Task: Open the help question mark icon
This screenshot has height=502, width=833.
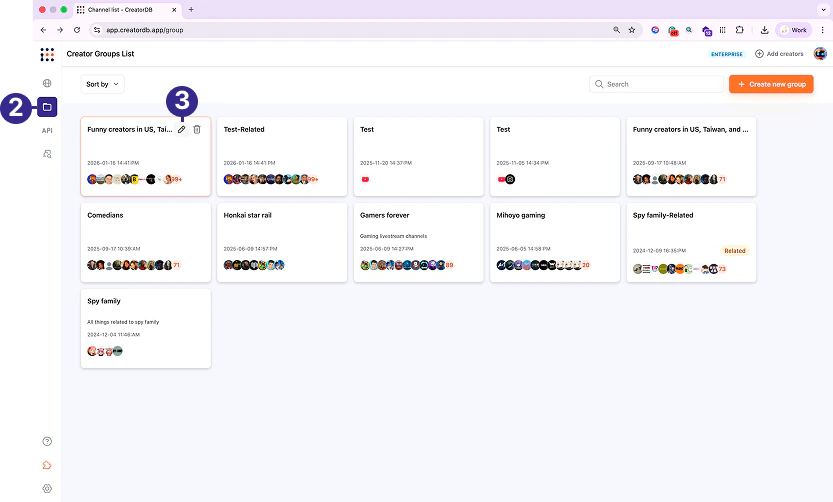Action: click(x=47, y=441)
